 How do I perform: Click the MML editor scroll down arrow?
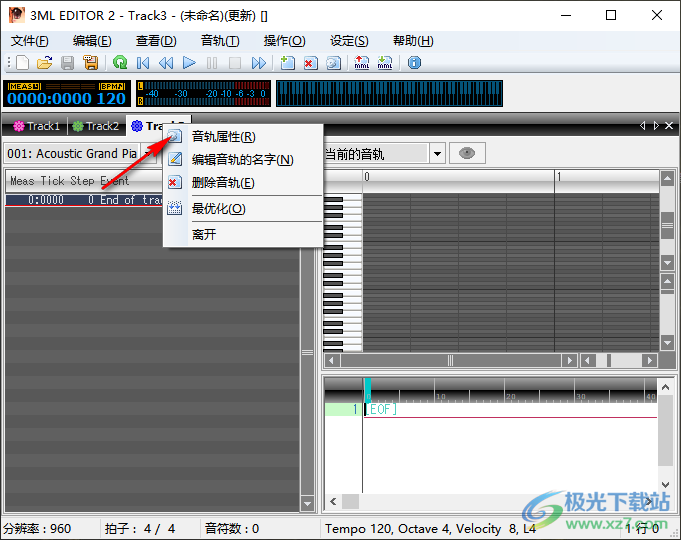(665, 484)
